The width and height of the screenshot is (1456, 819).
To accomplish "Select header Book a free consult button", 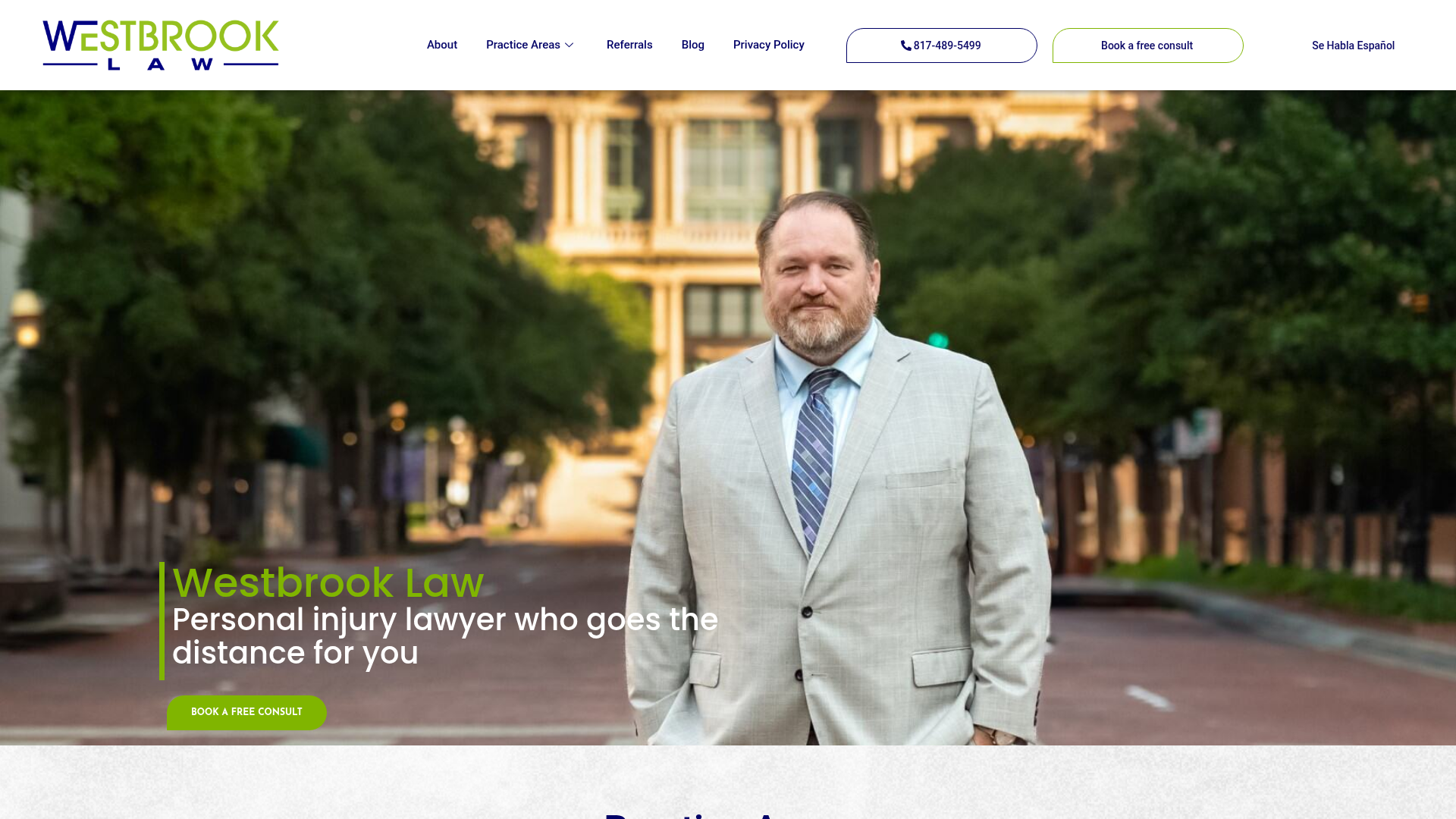I will pos(1147,45).
